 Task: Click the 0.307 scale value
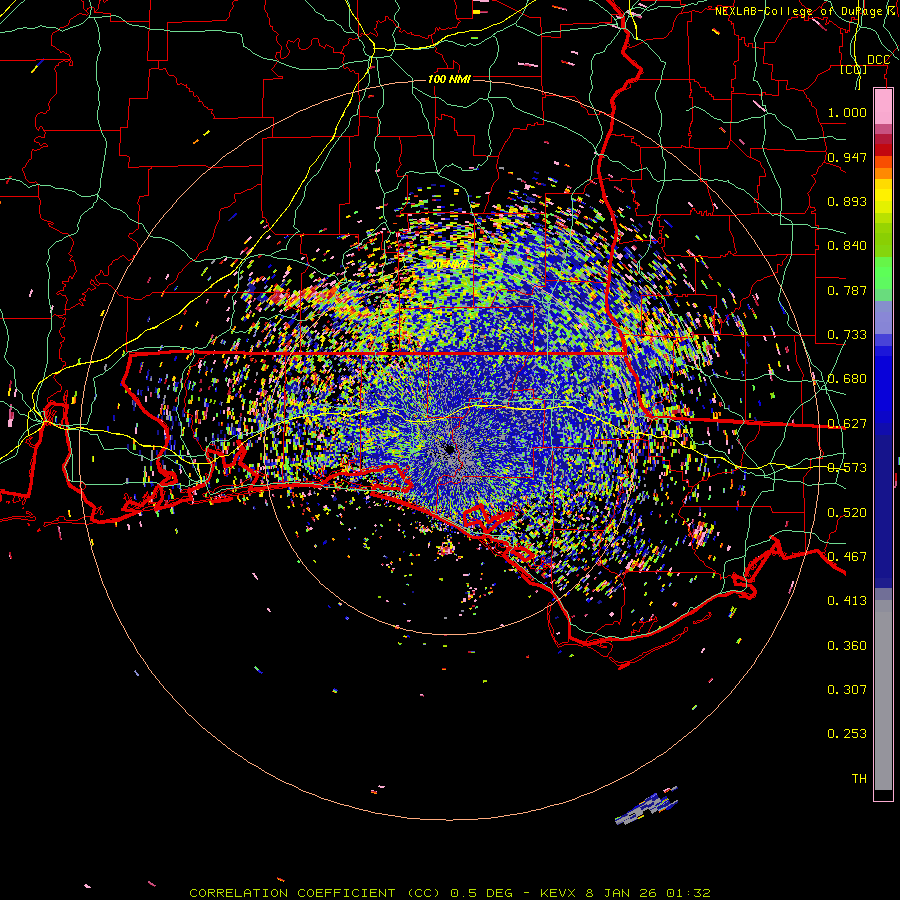(x=847, y=690)
